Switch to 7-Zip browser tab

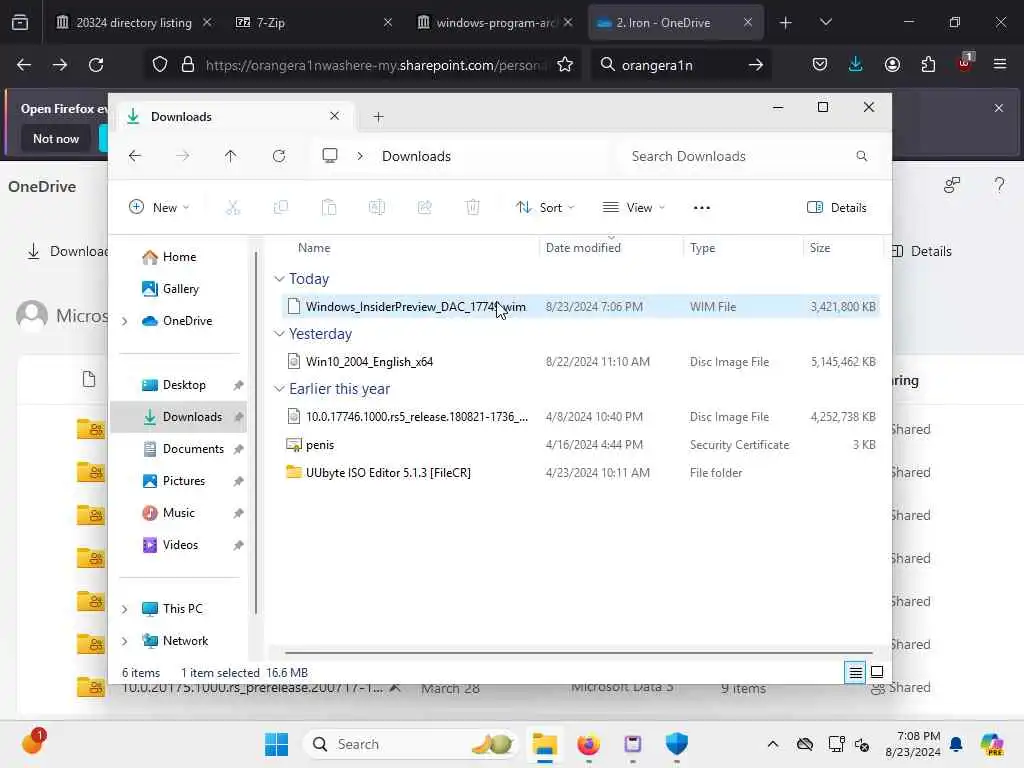click(x=313, y=22)
